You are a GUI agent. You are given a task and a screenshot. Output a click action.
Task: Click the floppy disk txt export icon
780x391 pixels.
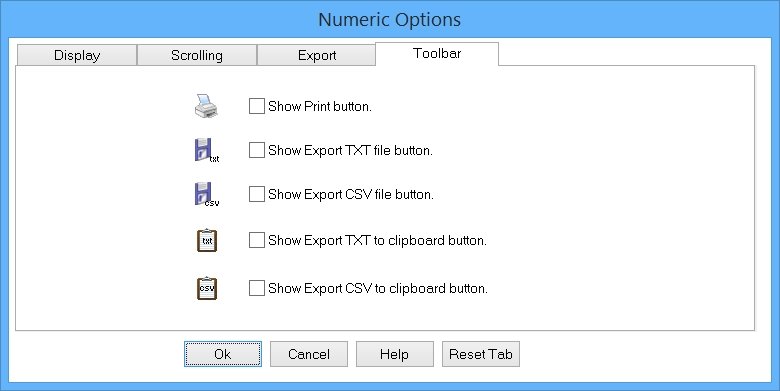coord(206,150)
